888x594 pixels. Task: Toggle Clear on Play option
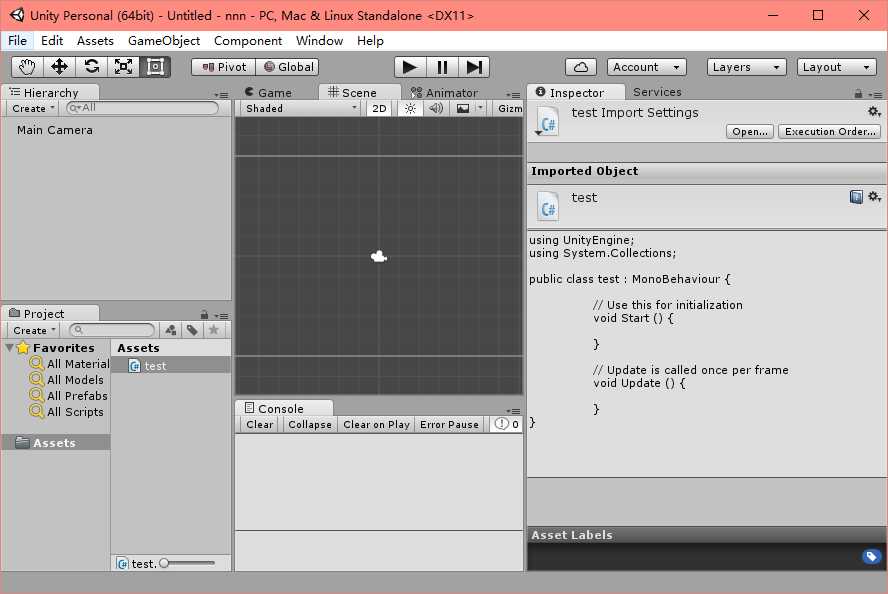(x=376, y=424)
